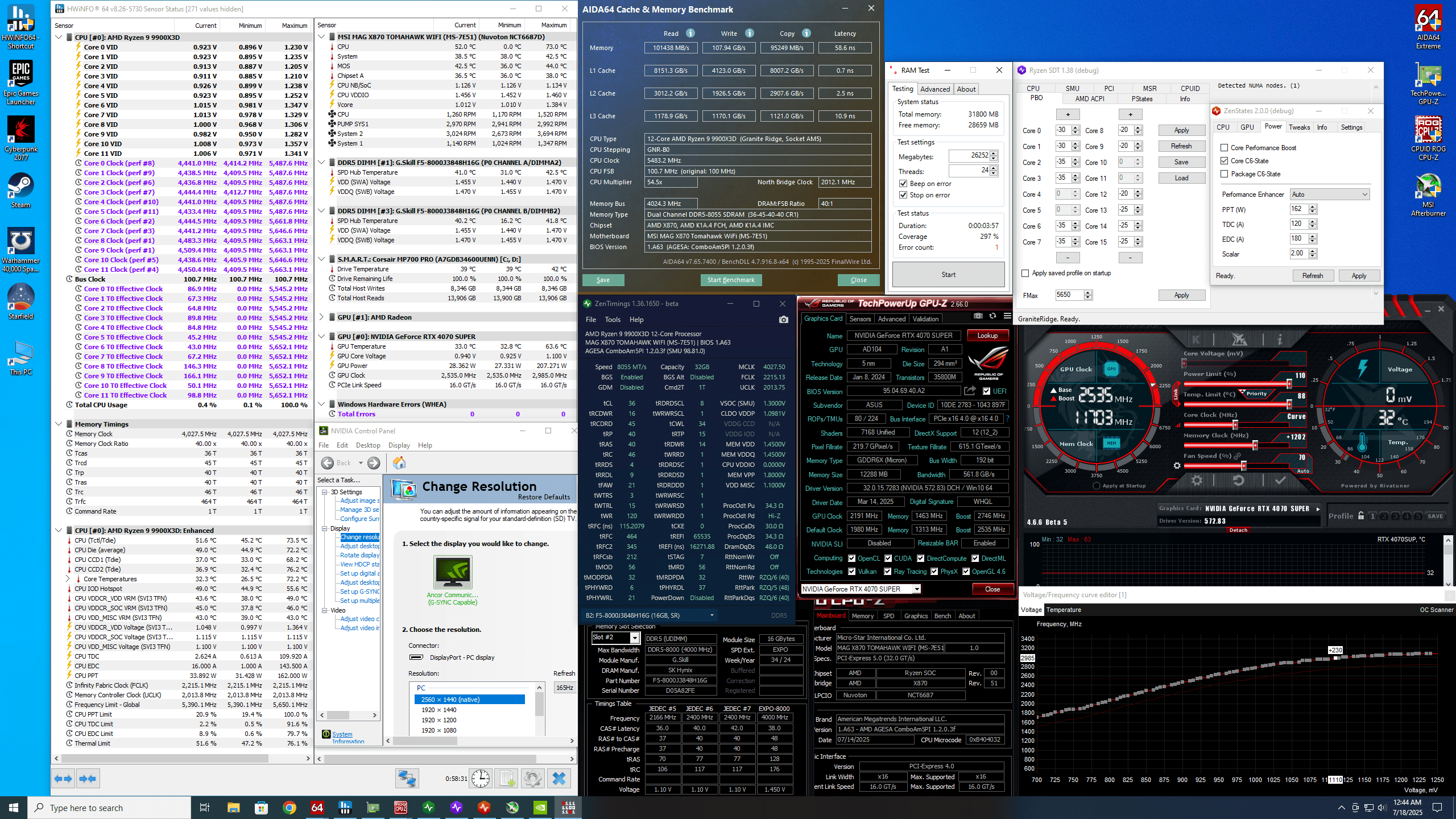Collapse HWiNFO CPU [#0] Ryzen 9900X3D group

(59, 38)
